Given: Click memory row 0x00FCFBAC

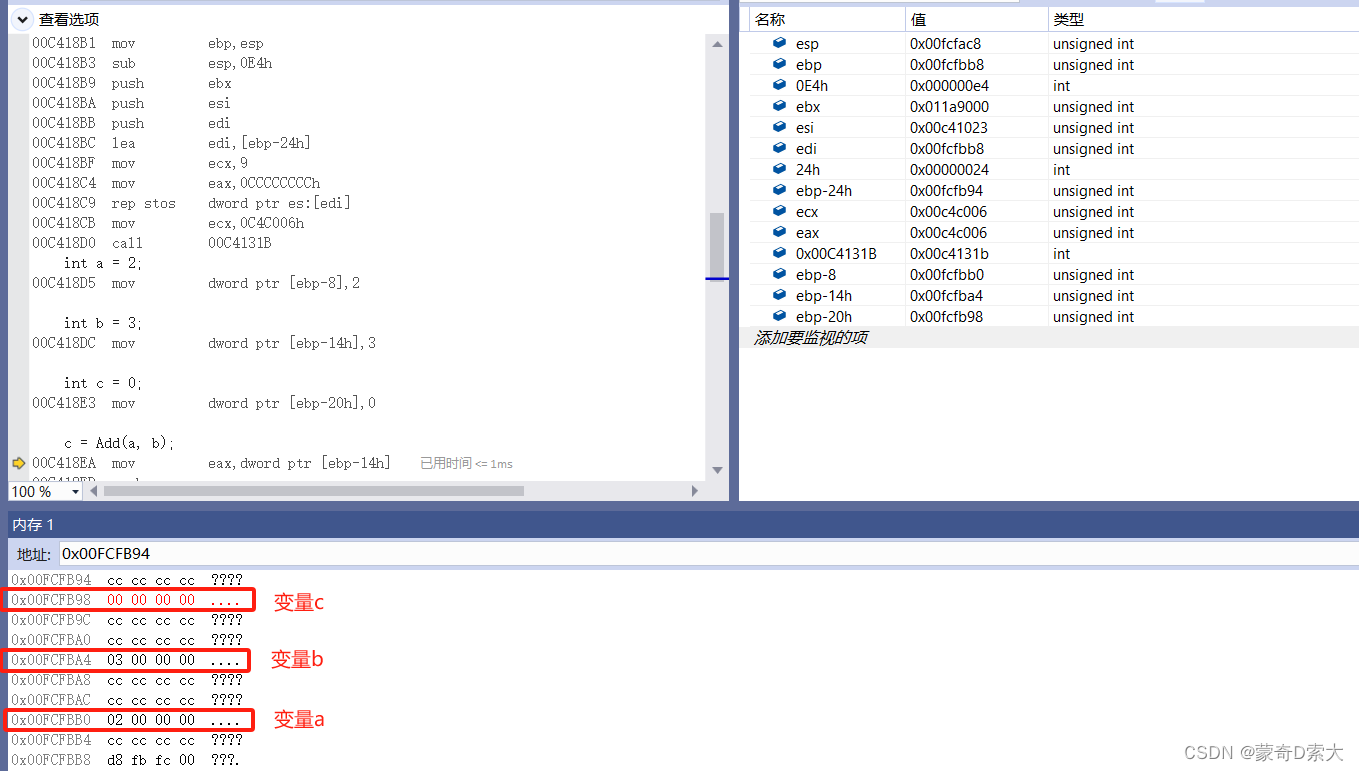Looking at the screenshot, I should [x=127, y=700].
